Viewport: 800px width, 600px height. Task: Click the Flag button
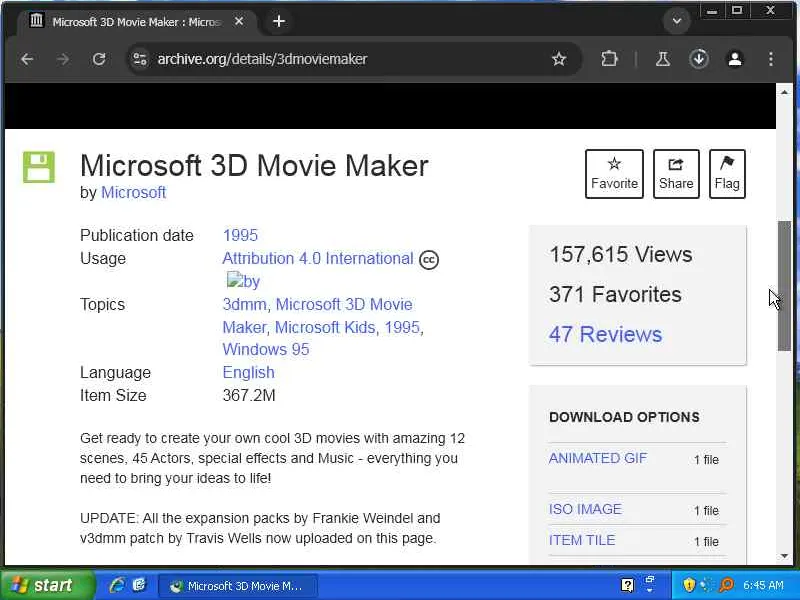pyautogui.click(x=727, y=174)
